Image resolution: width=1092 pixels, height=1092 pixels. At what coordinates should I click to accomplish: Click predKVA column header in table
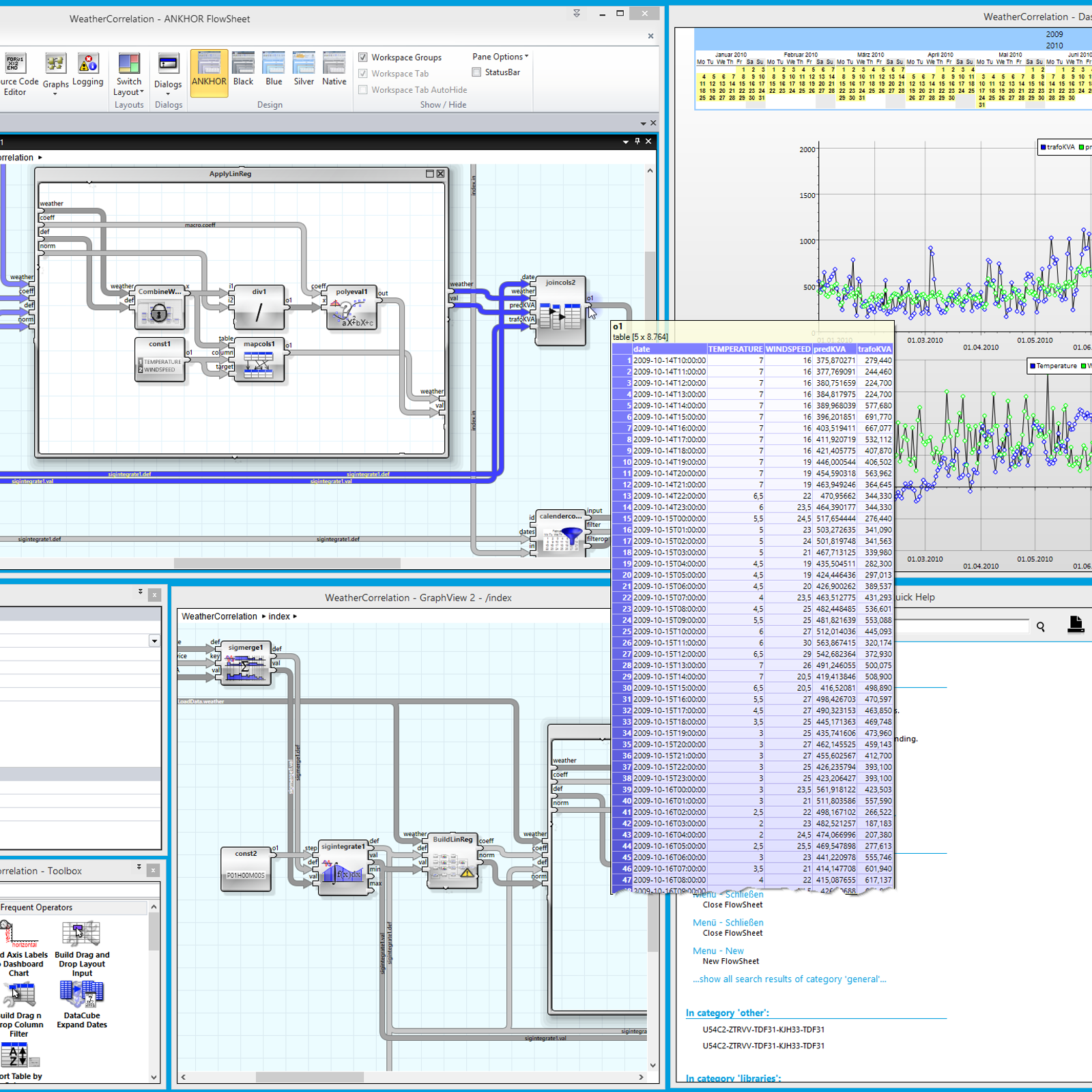(x=834, y=349)
